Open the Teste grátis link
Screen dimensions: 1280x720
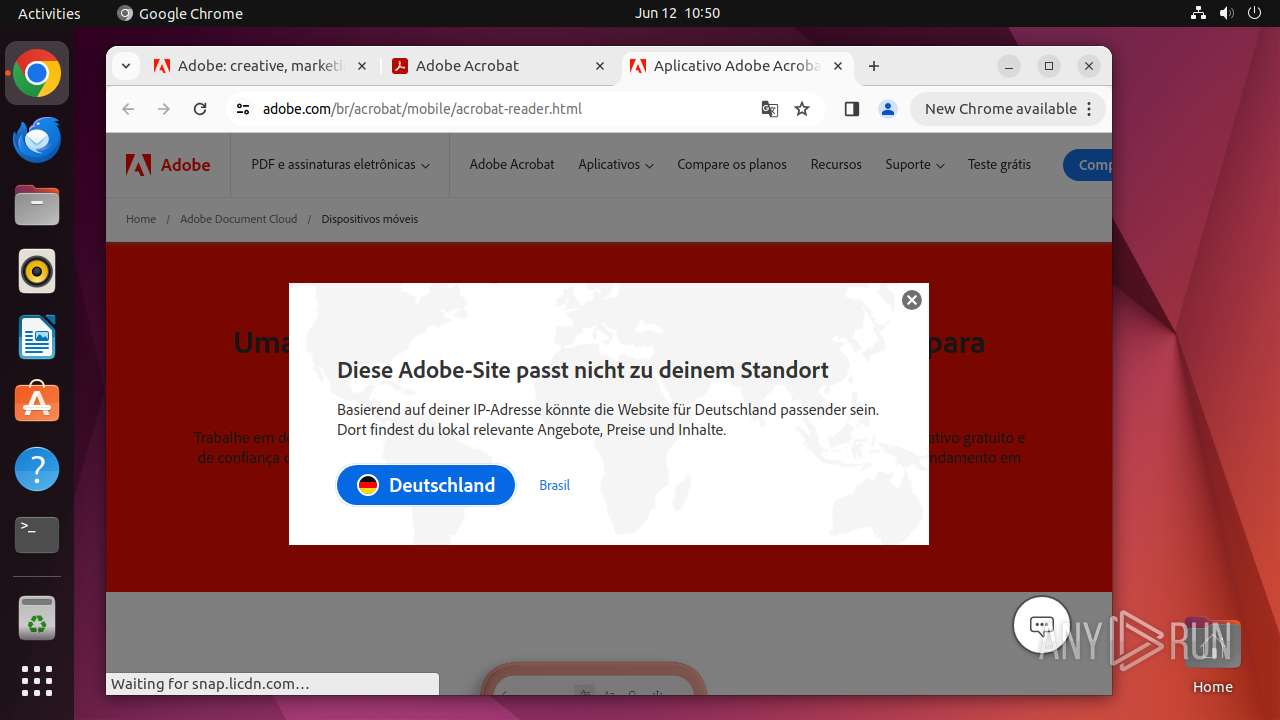pos(999,165)
